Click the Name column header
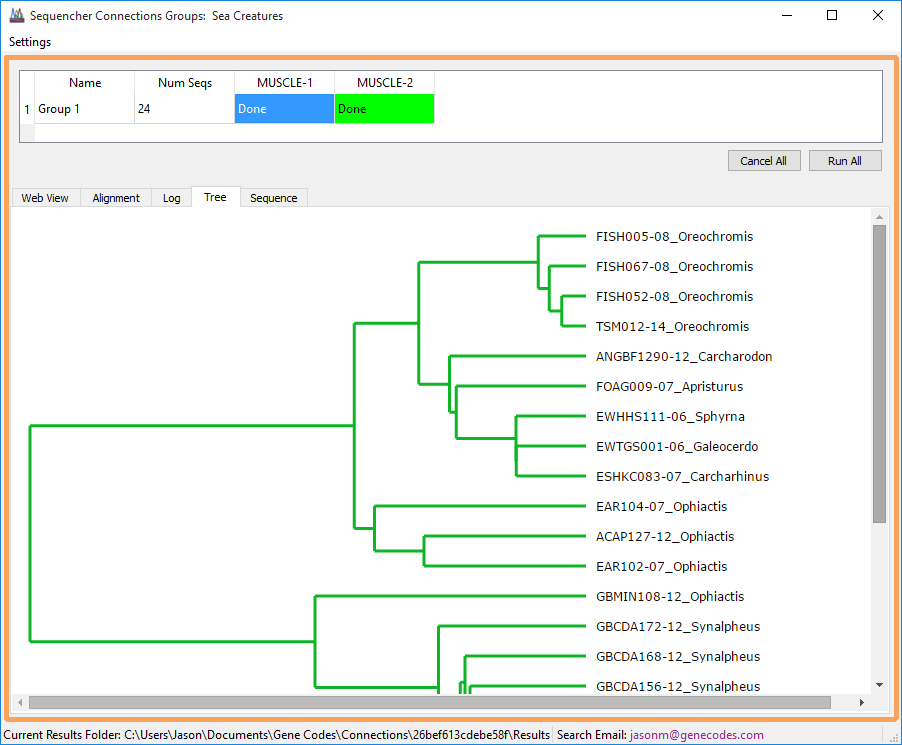The height and width of the screenshot is (745, 902). click(x=85, y=83)
